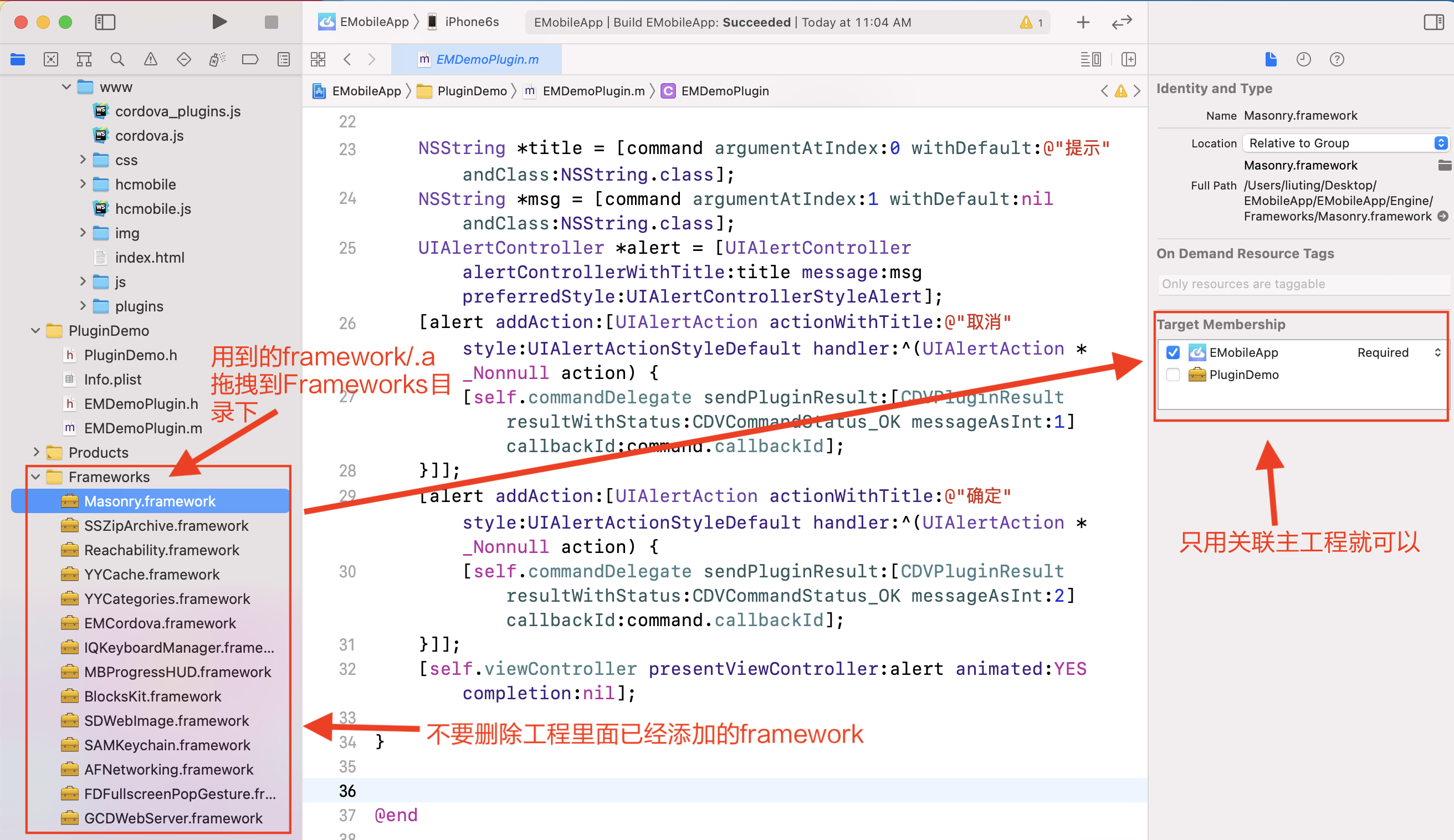The image size is (1454, 840).
Task: Open the Issue navigator warning icon
Action: click(x=151, y=59)
